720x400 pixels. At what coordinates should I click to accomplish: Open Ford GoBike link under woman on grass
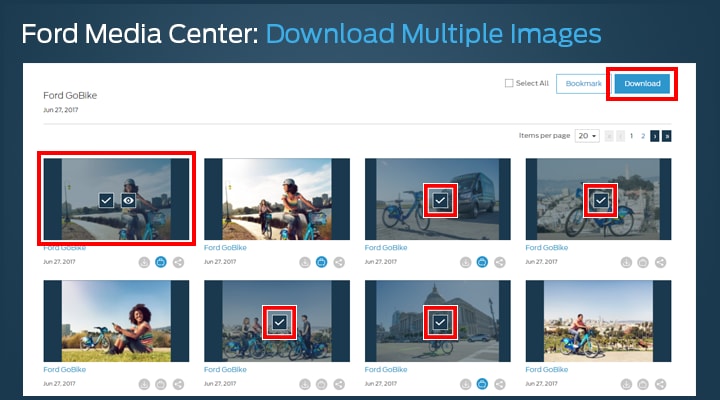point(64,370)
